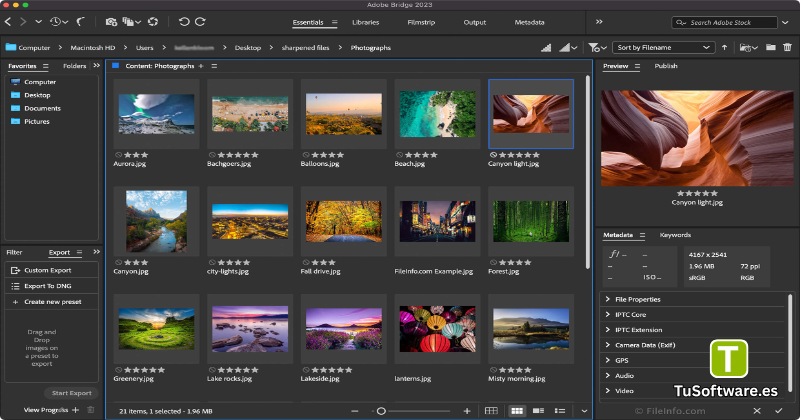Create a new folder
The height and width of the screenshot is (420, 800).
click(771, 47)
